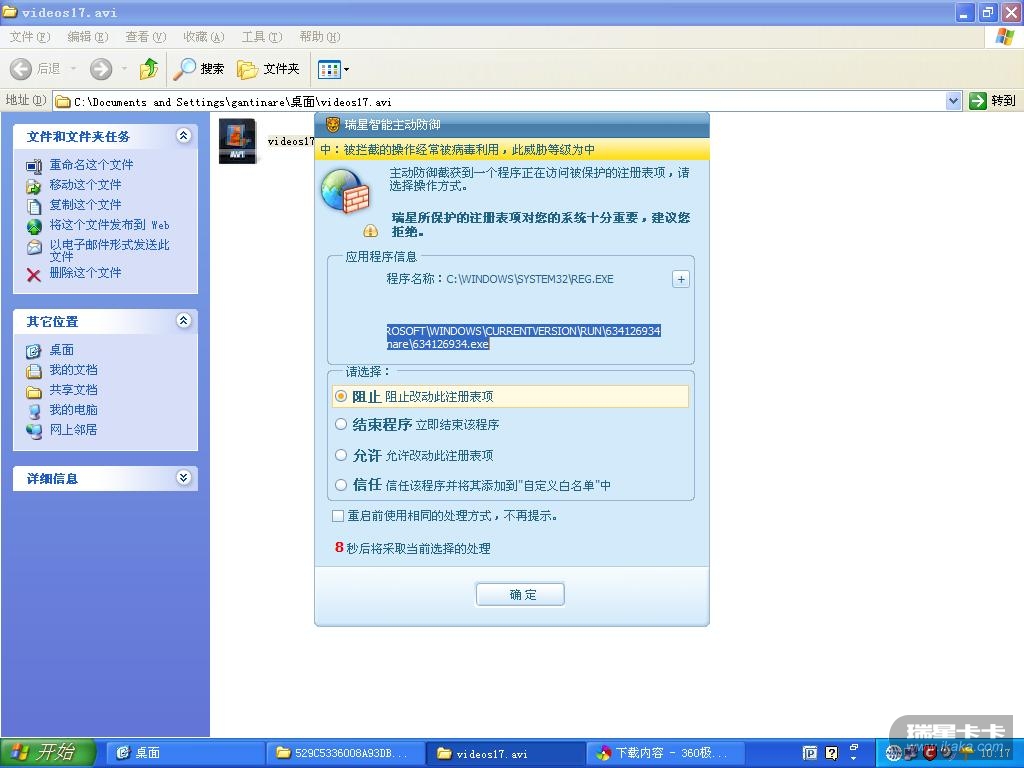The height and width of the screenshot is (768, 1024).
Task: Click the red C tray icon
Action: point(929,754)
